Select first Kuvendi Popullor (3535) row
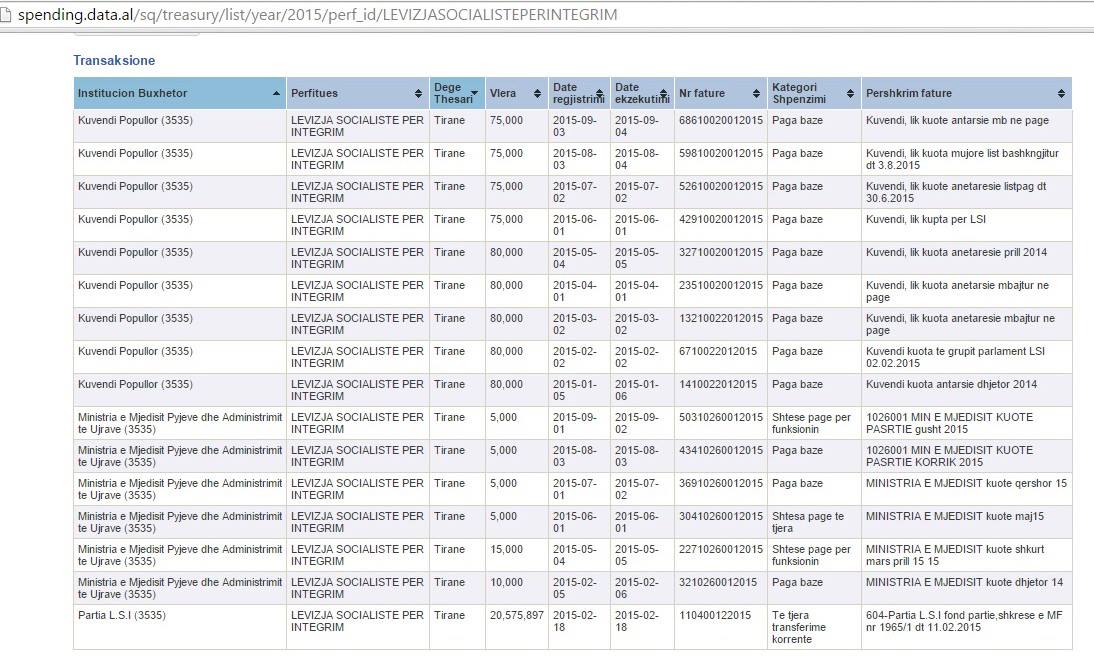1094x666 pixels. (x=135, y=121)
